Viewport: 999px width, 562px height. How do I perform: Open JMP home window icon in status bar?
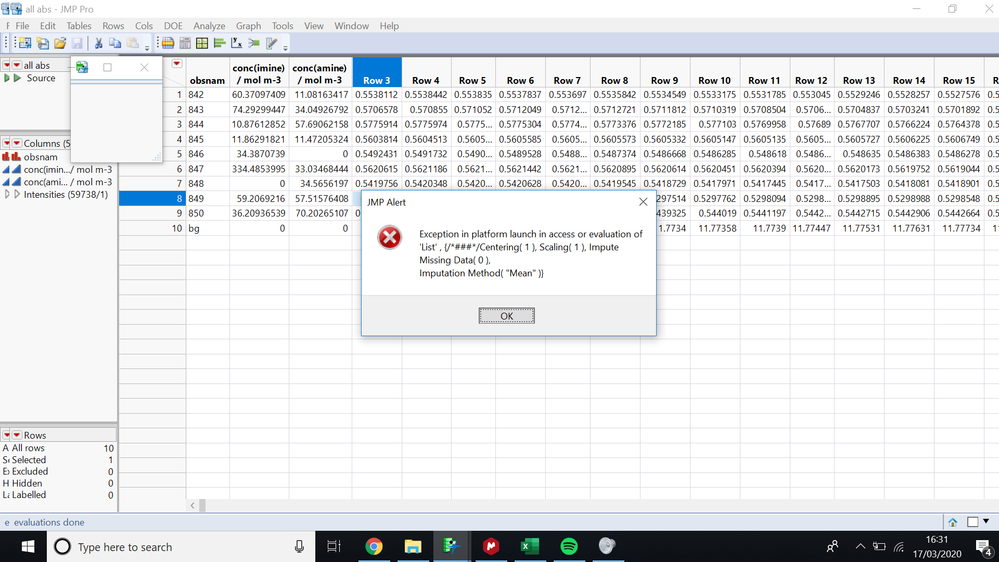click(x=952, y=522)
